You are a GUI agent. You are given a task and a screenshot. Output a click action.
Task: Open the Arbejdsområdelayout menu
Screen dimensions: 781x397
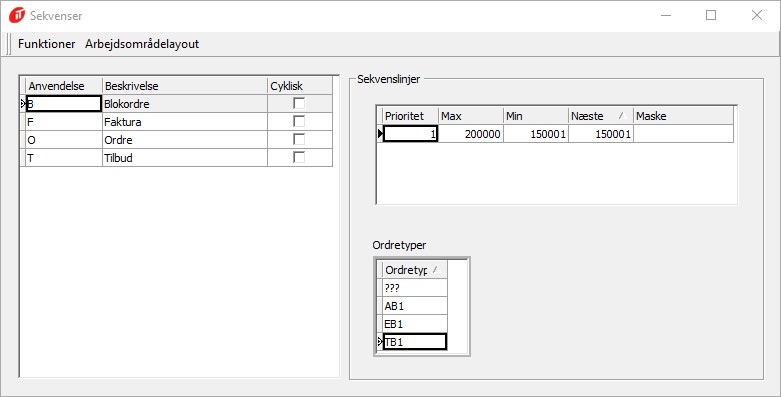142,44
